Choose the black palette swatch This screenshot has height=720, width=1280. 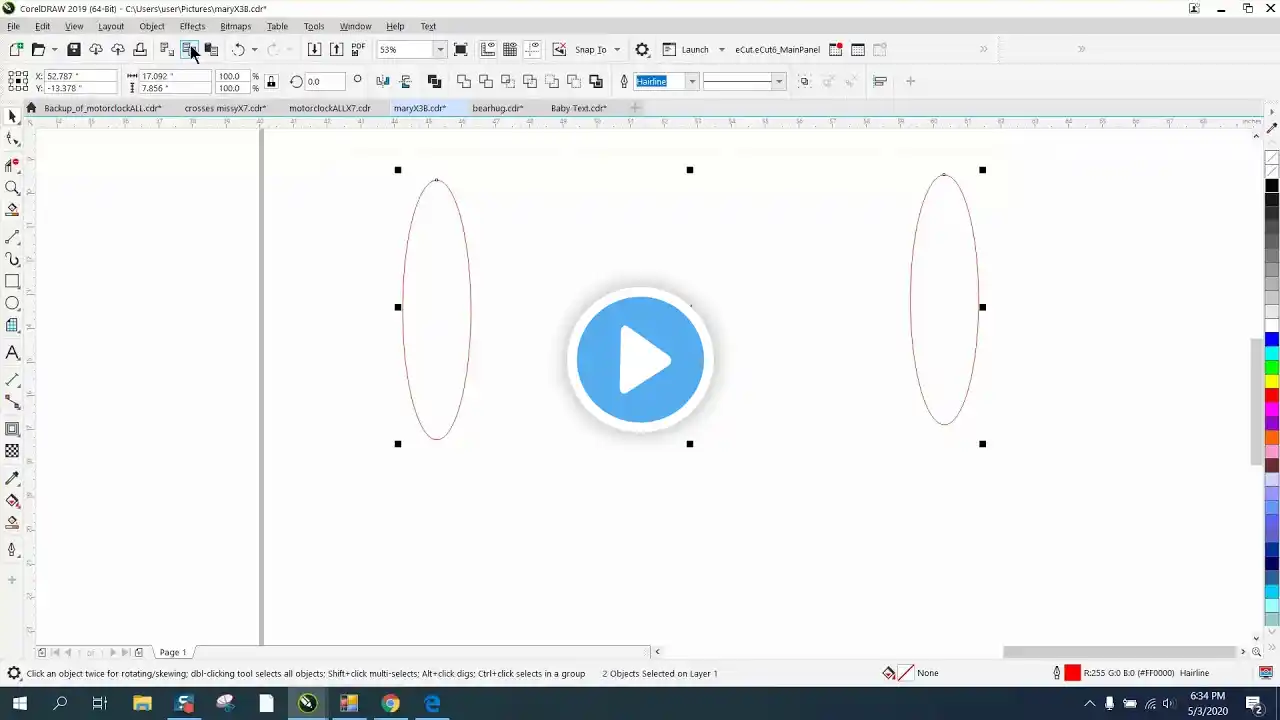point(1272,186)
